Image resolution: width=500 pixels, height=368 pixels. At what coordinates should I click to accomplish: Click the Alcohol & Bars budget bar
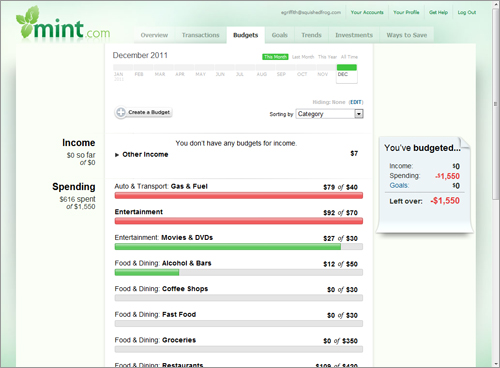pos(239,272)
